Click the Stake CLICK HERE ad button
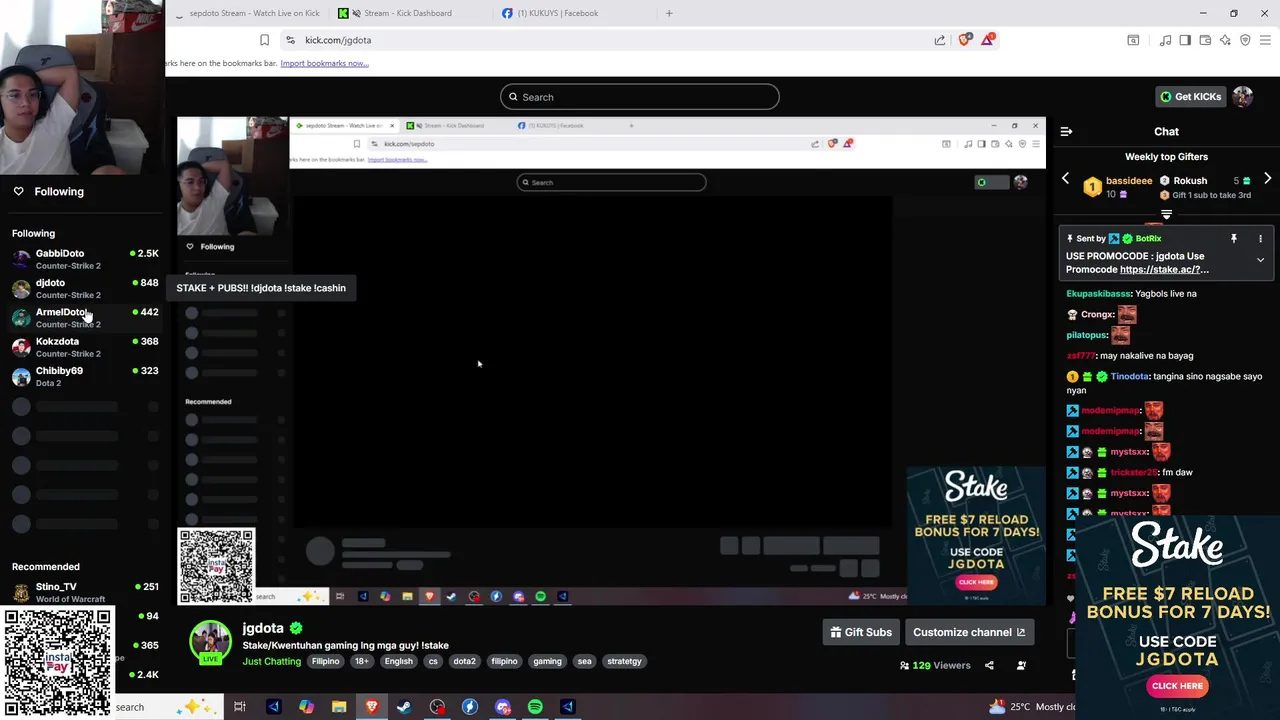Image resolution: width=1280 pixels, height=720 pixels. pyautogui.click(x=1177, y=686)
